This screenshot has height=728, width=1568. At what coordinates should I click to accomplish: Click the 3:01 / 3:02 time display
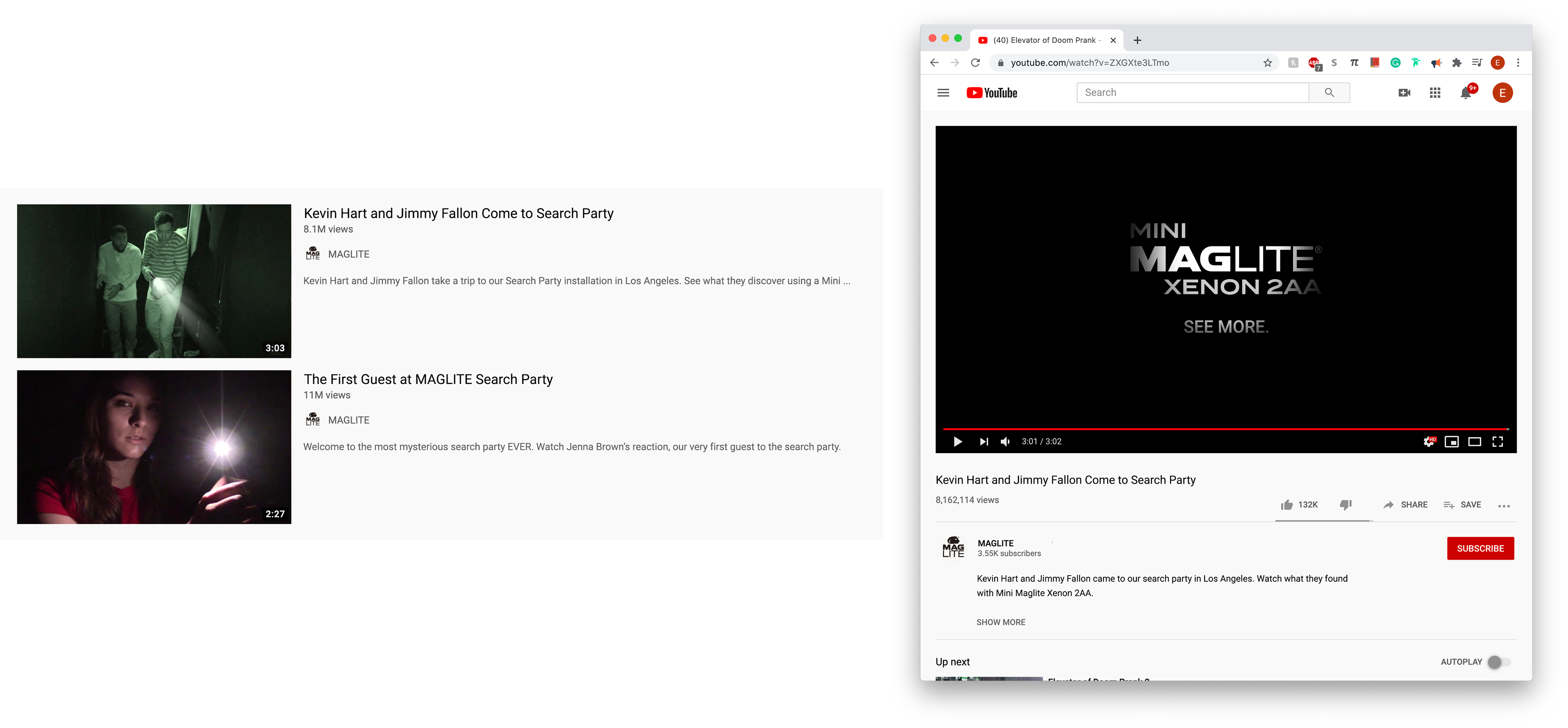click(x=1042, y=442)
